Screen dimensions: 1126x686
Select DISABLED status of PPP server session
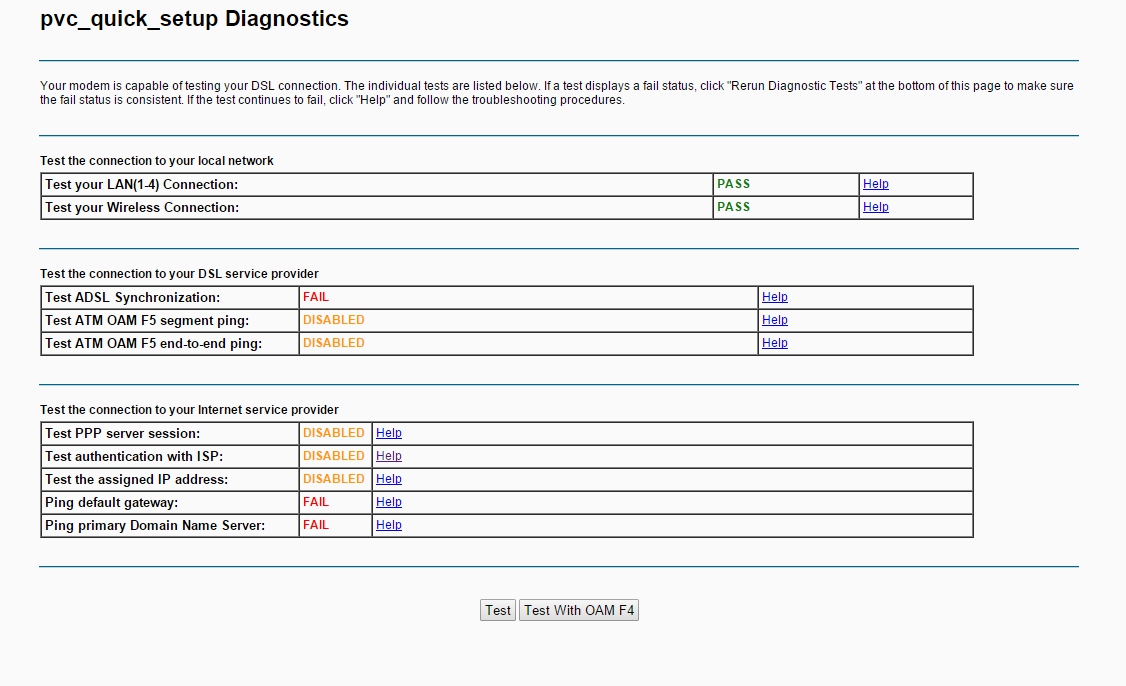[334, 433]
